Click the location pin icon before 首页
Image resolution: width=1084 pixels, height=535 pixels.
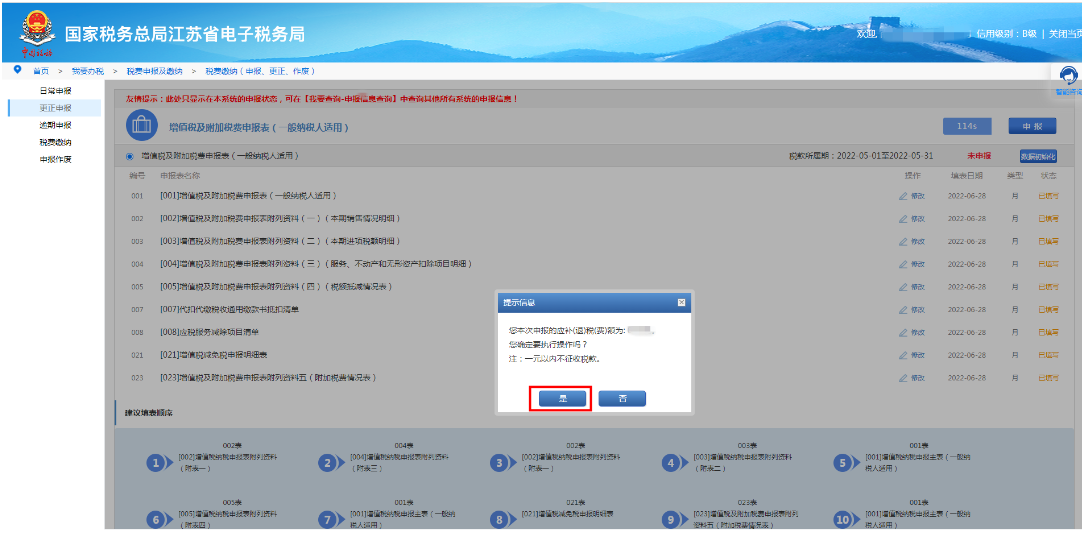[18, 70]
